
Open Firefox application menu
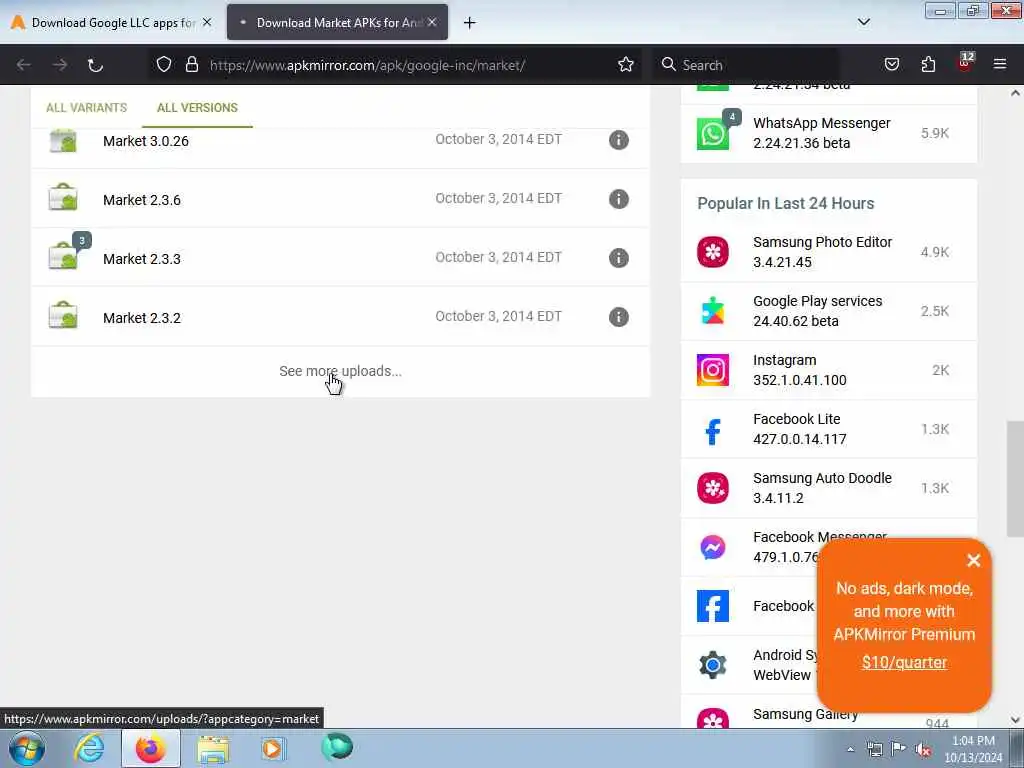pos(1000,65)
